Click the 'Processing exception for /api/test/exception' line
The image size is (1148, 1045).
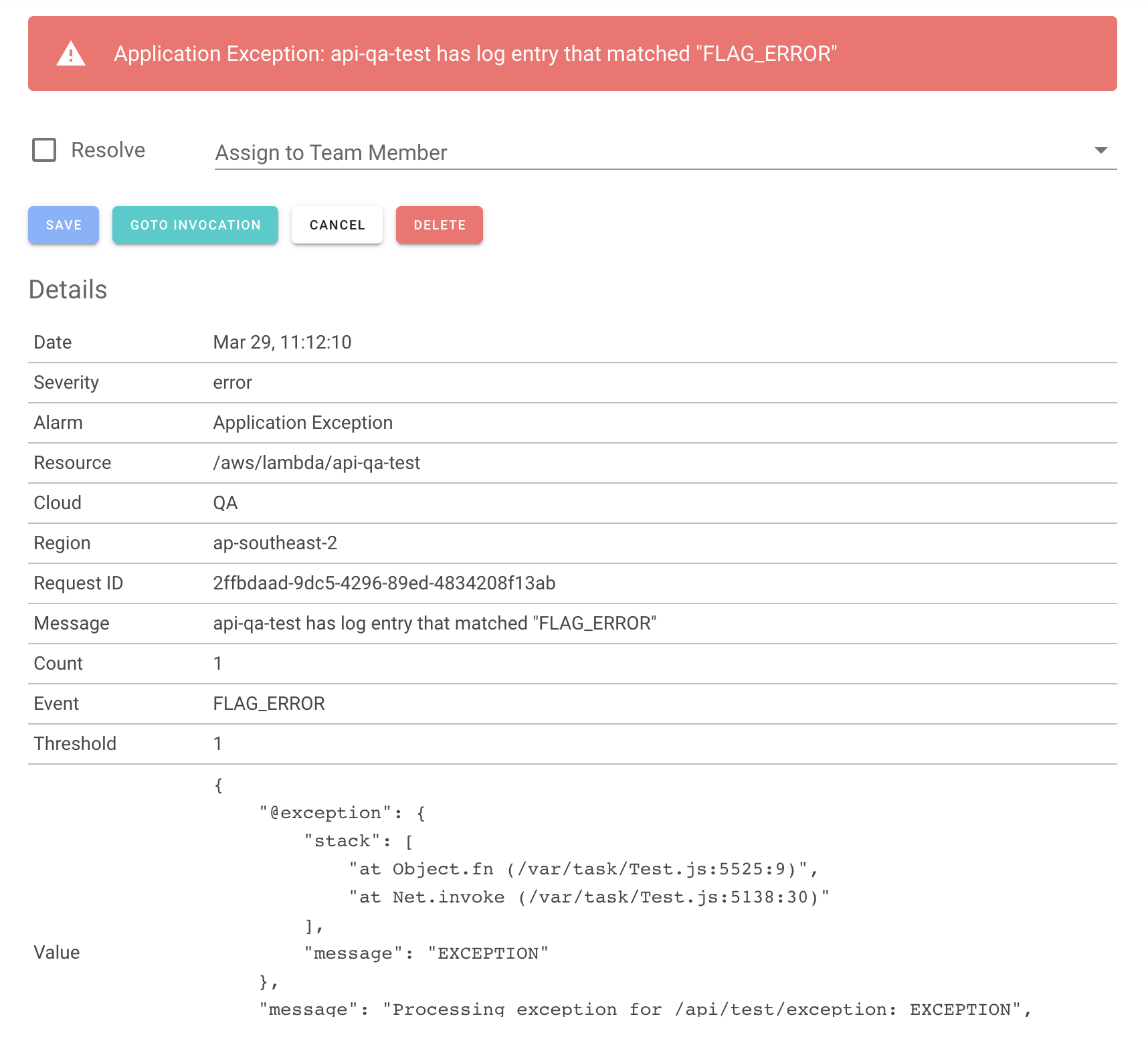(646, 1009)
